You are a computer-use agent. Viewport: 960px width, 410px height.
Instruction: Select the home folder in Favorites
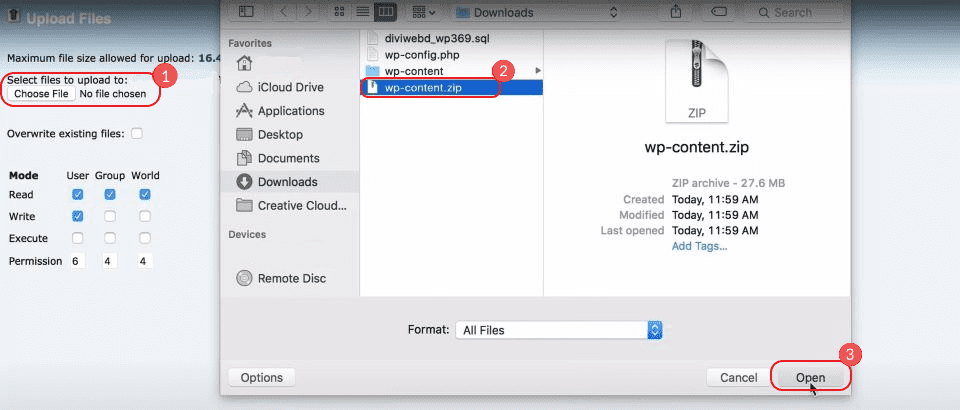coord(244,63)
